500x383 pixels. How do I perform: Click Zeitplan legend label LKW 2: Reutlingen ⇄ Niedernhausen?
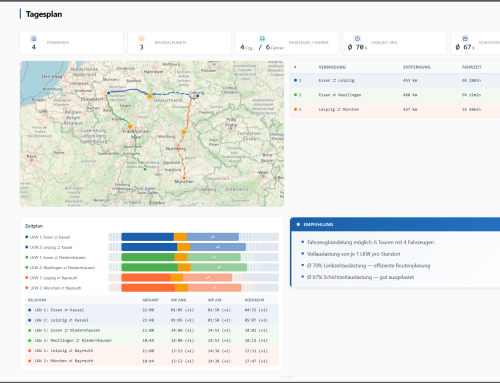pos(62,268)
